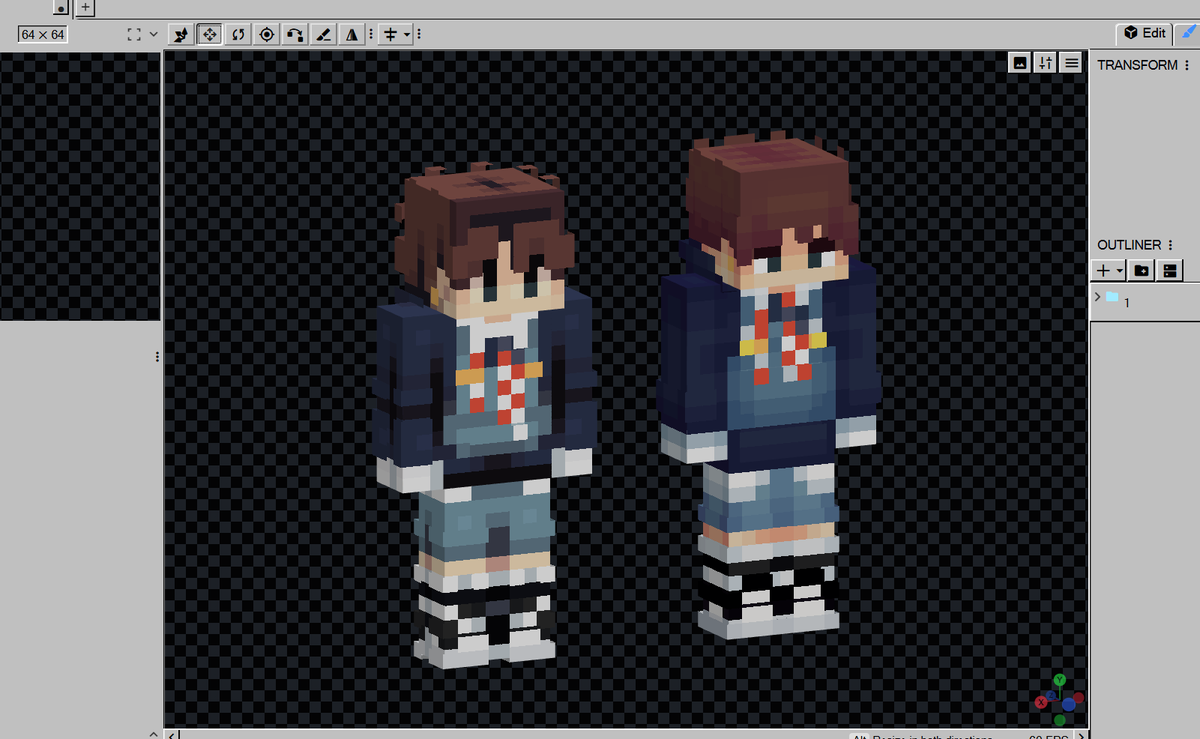The image size is (1200, 739).
Task: Click the left arrow of the horizontal scrollbar
Action: [171, 735]
